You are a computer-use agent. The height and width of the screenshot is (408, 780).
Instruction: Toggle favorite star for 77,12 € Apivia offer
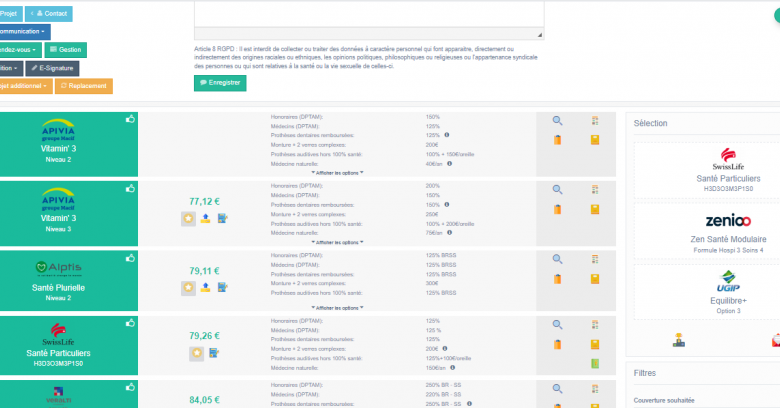click(x=187, y=218)
